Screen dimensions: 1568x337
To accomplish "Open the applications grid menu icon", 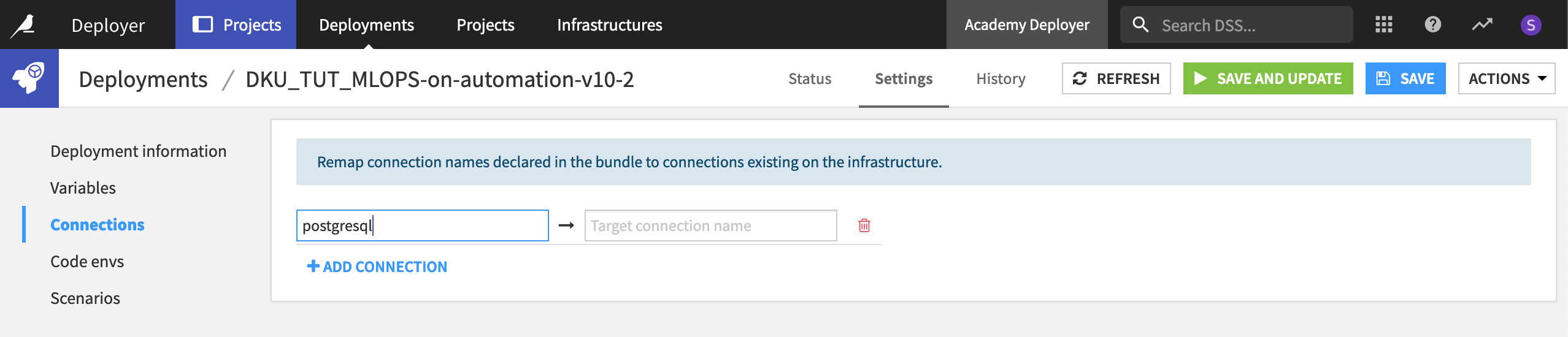I will pyautogui.click(x=1384, y=25).
